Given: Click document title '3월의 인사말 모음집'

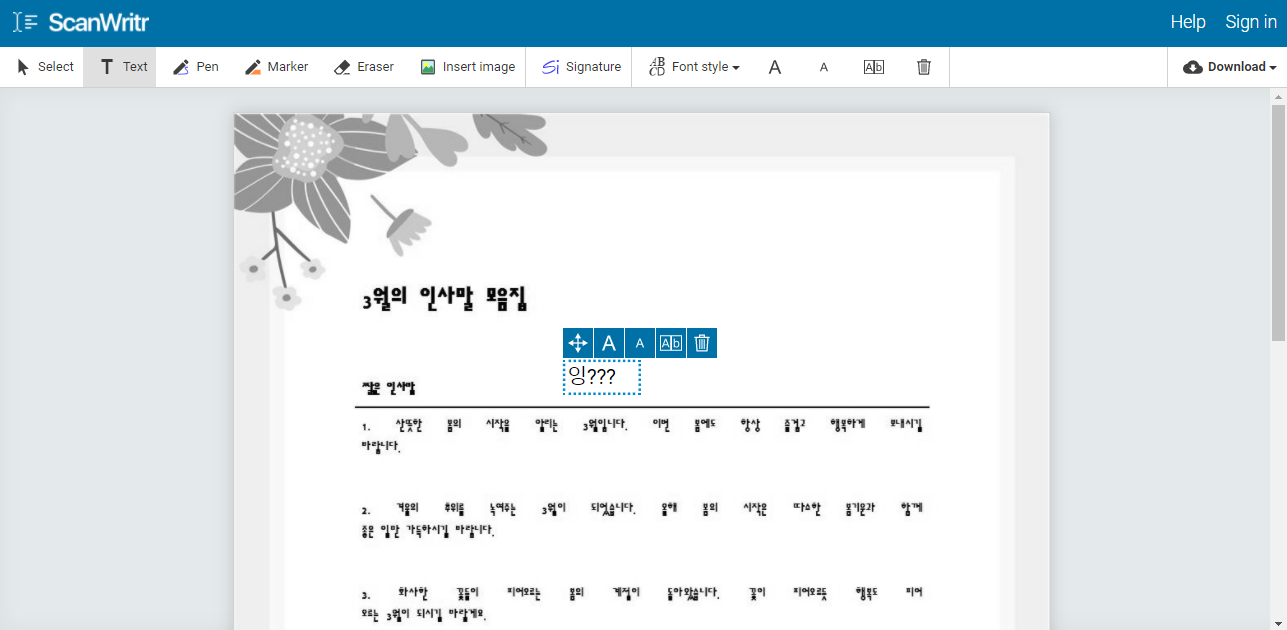Looking at the screenshot, I should coord(445,298).
